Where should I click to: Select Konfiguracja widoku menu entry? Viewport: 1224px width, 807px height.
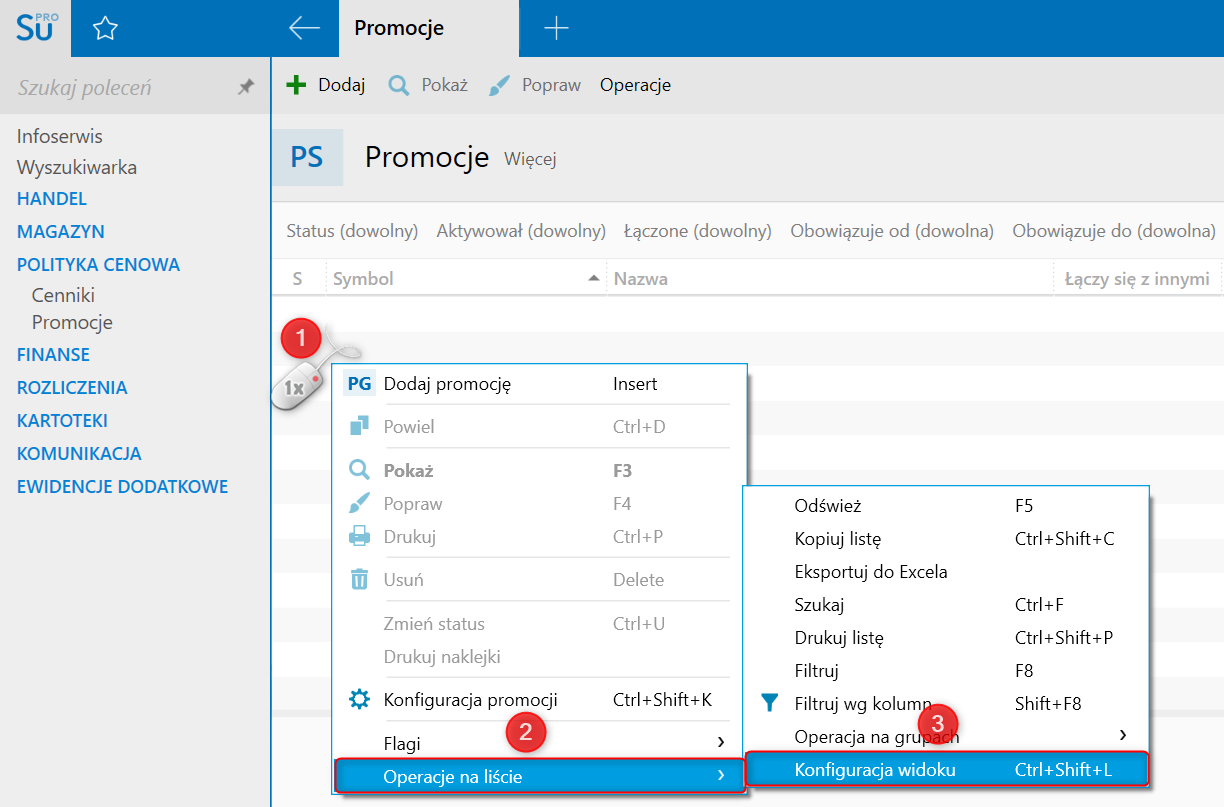[x=875, y=770]
